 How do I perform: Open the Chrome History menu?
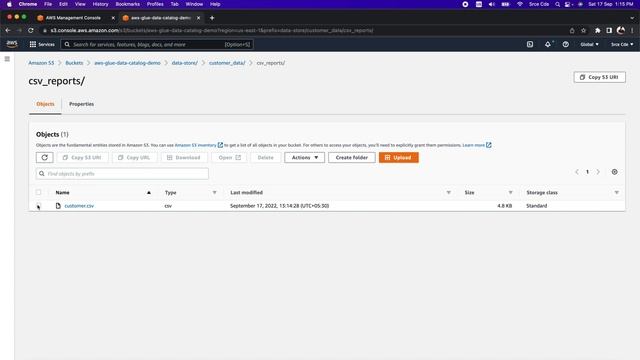[100, 4]
